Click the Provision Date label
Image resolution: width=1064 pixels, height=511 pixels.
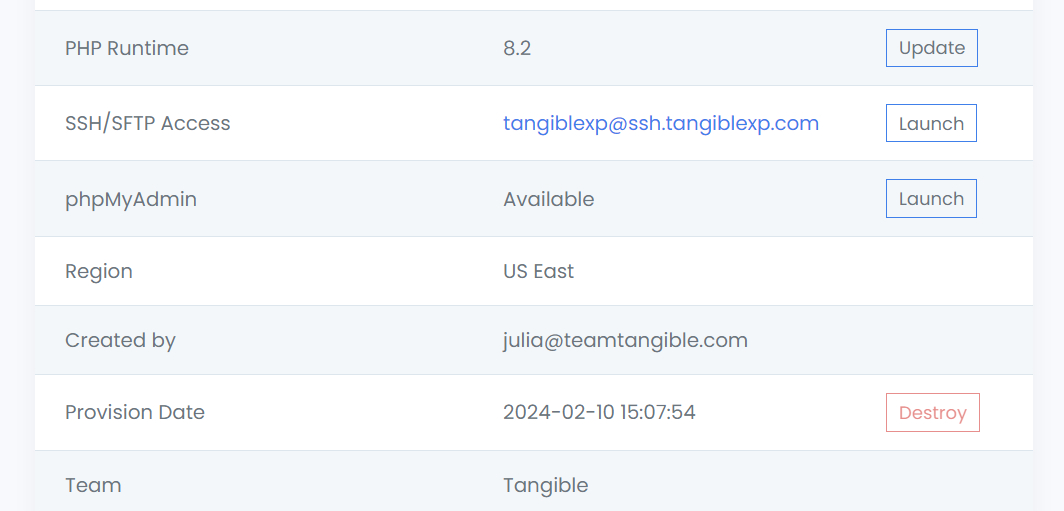tap(135, 412)
